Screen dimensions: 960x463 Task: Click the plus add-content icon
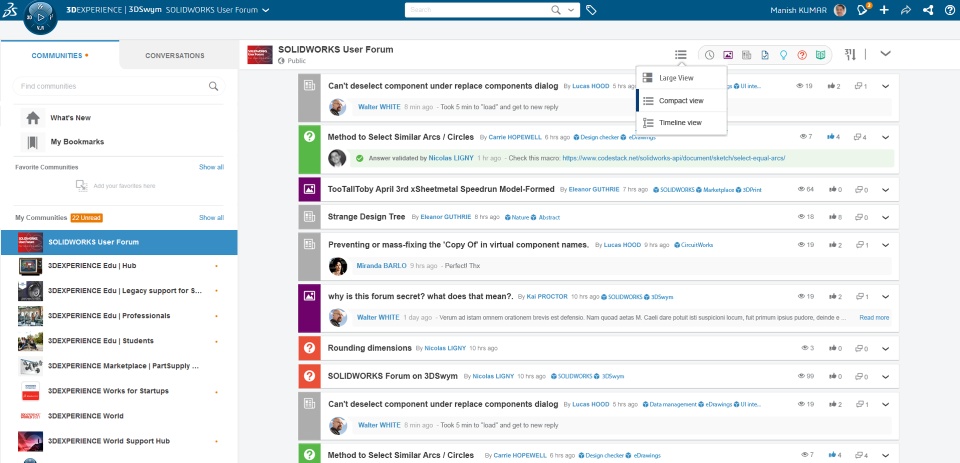click(884, 10)
